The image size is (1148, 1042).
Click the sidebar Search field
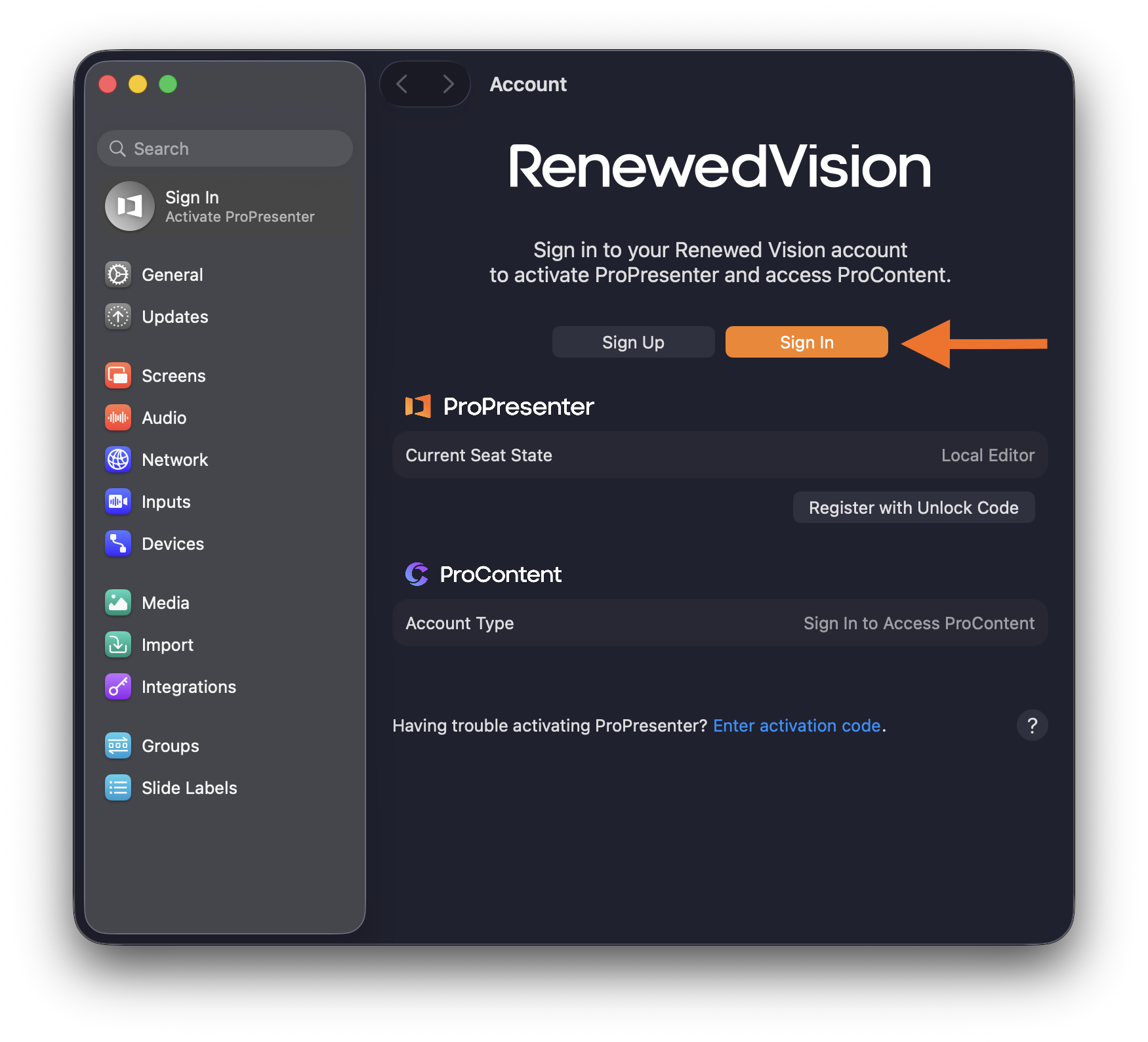[225, 148]
